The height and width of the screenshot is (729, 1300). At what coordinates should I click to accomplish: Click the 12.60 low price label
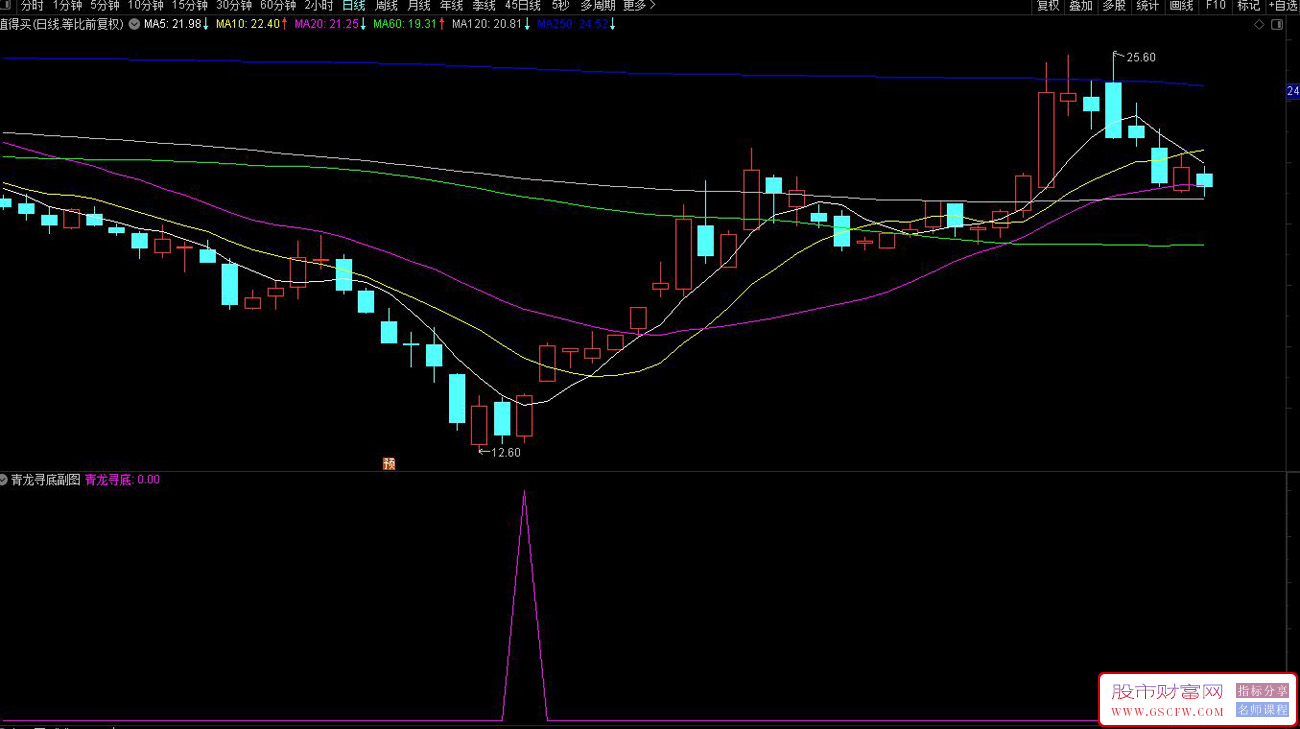point(506,452)
